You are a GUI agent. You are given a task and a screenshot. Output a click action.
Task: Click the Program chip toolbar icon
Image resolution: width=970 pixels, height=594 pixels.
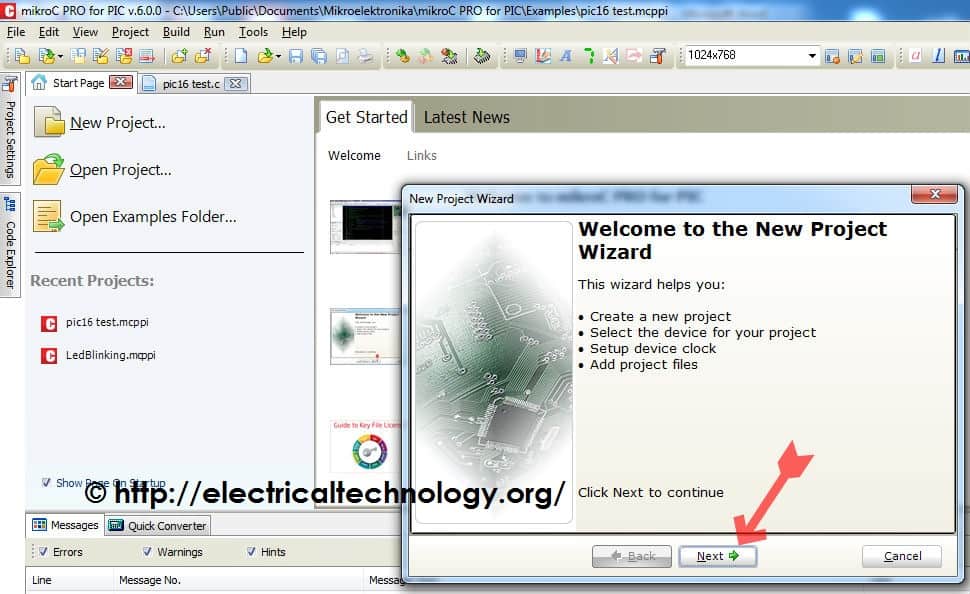(x=482, y=56)
